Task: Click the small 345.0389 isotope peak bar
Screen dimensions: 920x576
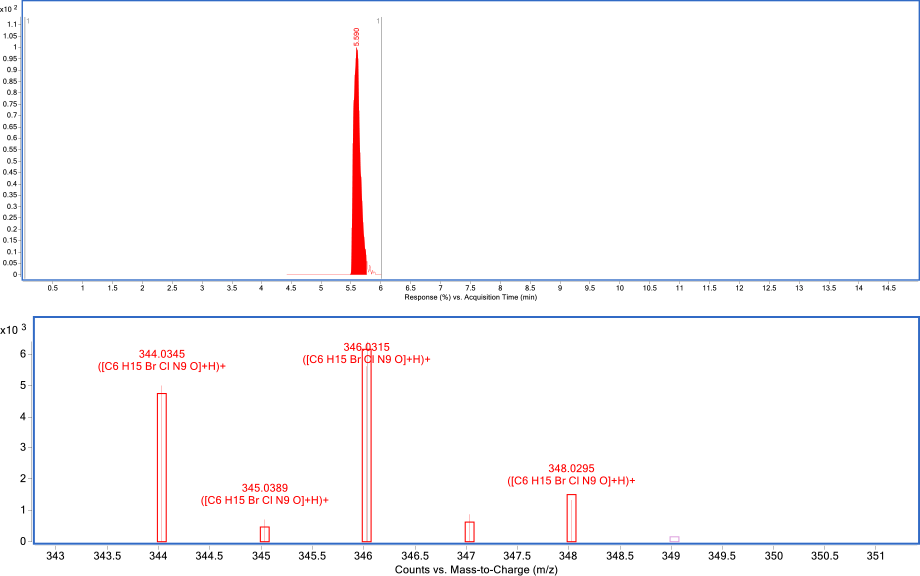Action: [x=265, y=534]
